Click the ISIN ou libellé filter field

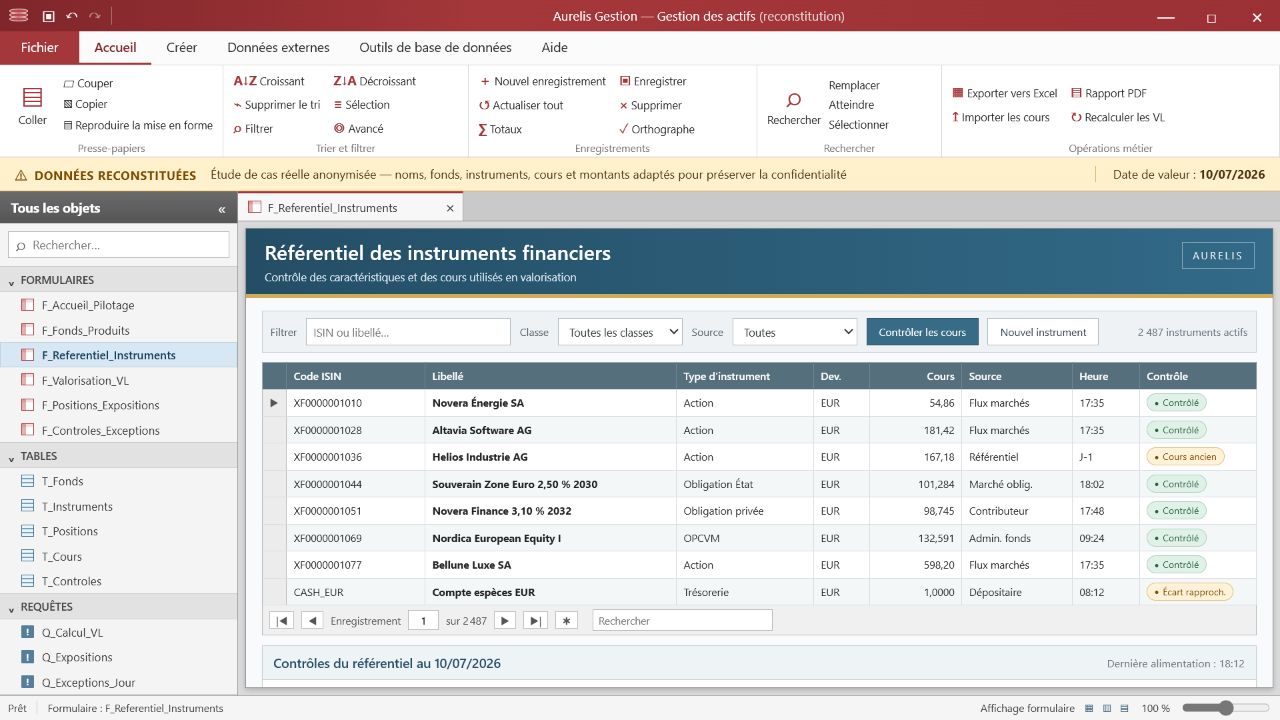[408, 332]
